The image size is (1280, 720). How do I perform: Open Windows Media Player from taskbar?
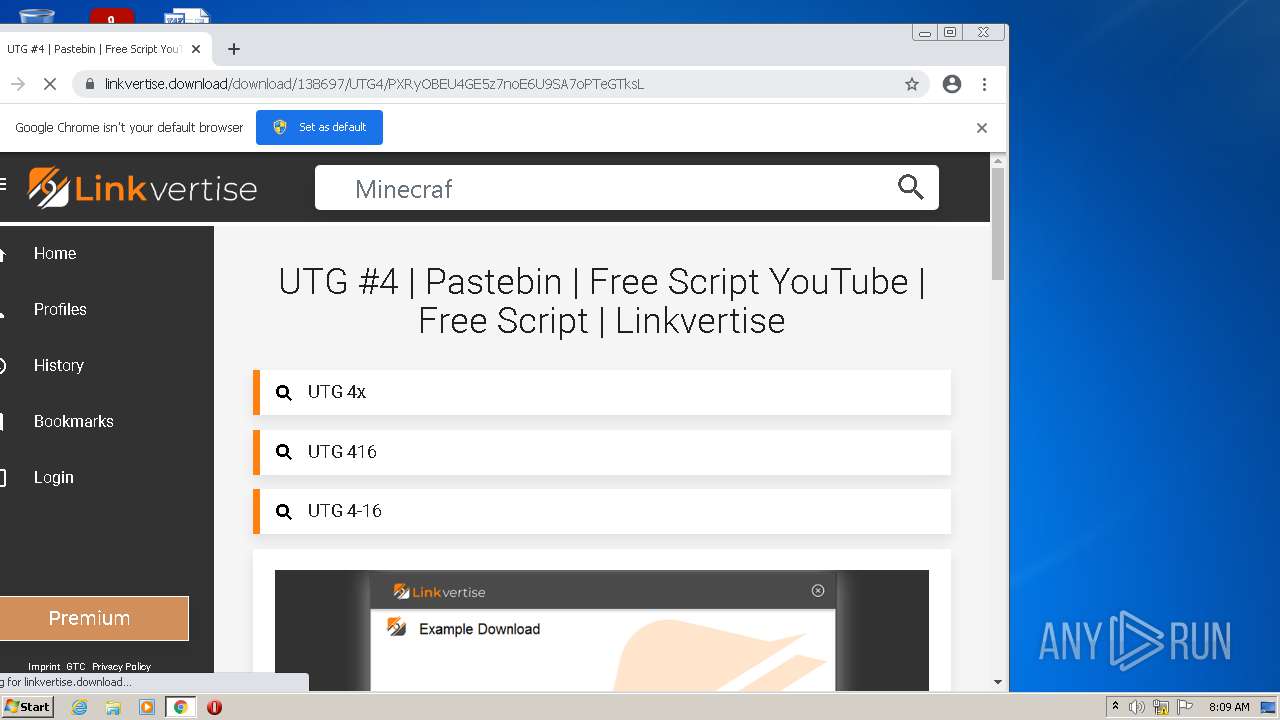click(x=147, y=707)
